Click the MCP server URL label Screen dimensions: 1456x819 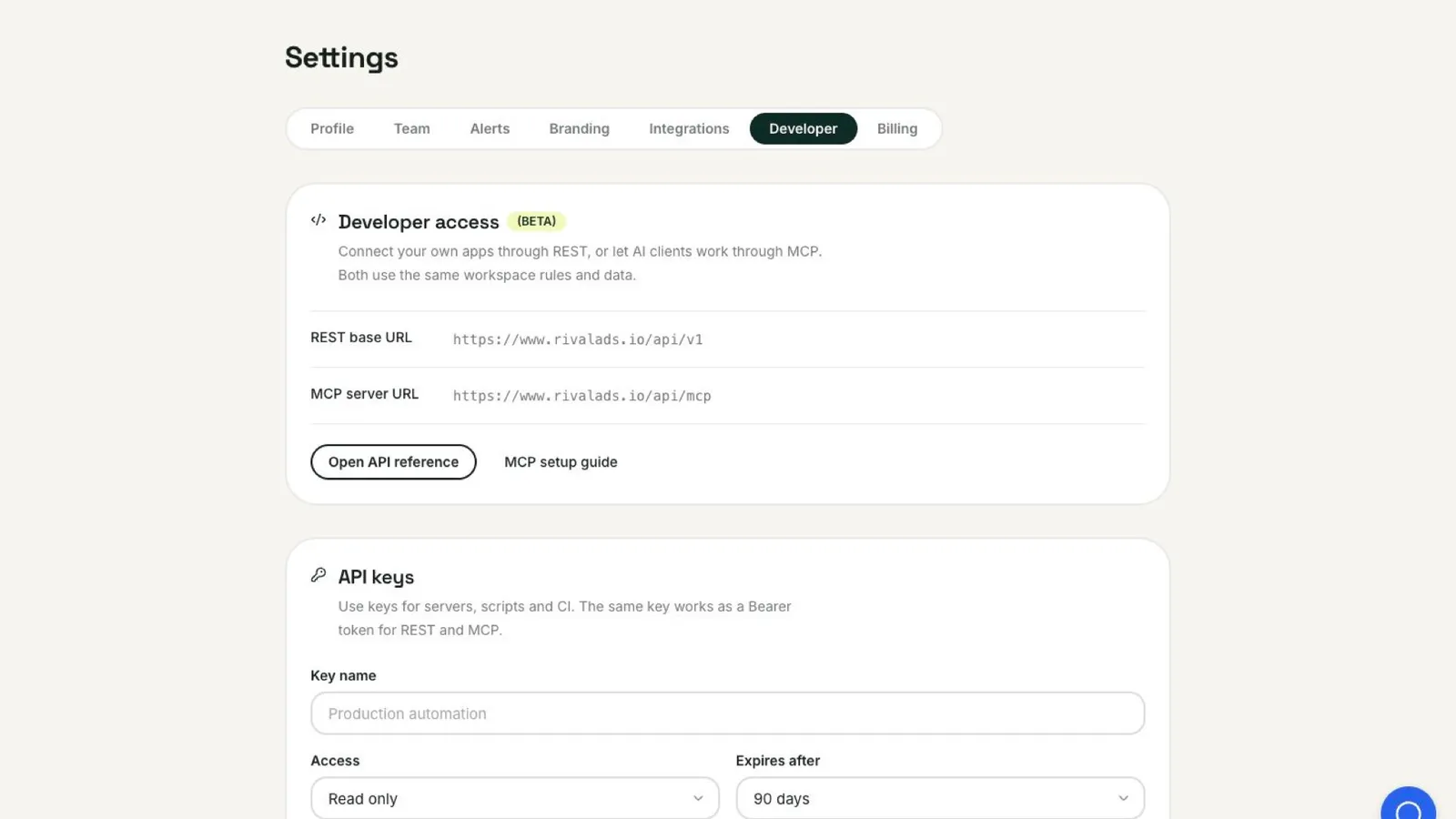(365, 394)
